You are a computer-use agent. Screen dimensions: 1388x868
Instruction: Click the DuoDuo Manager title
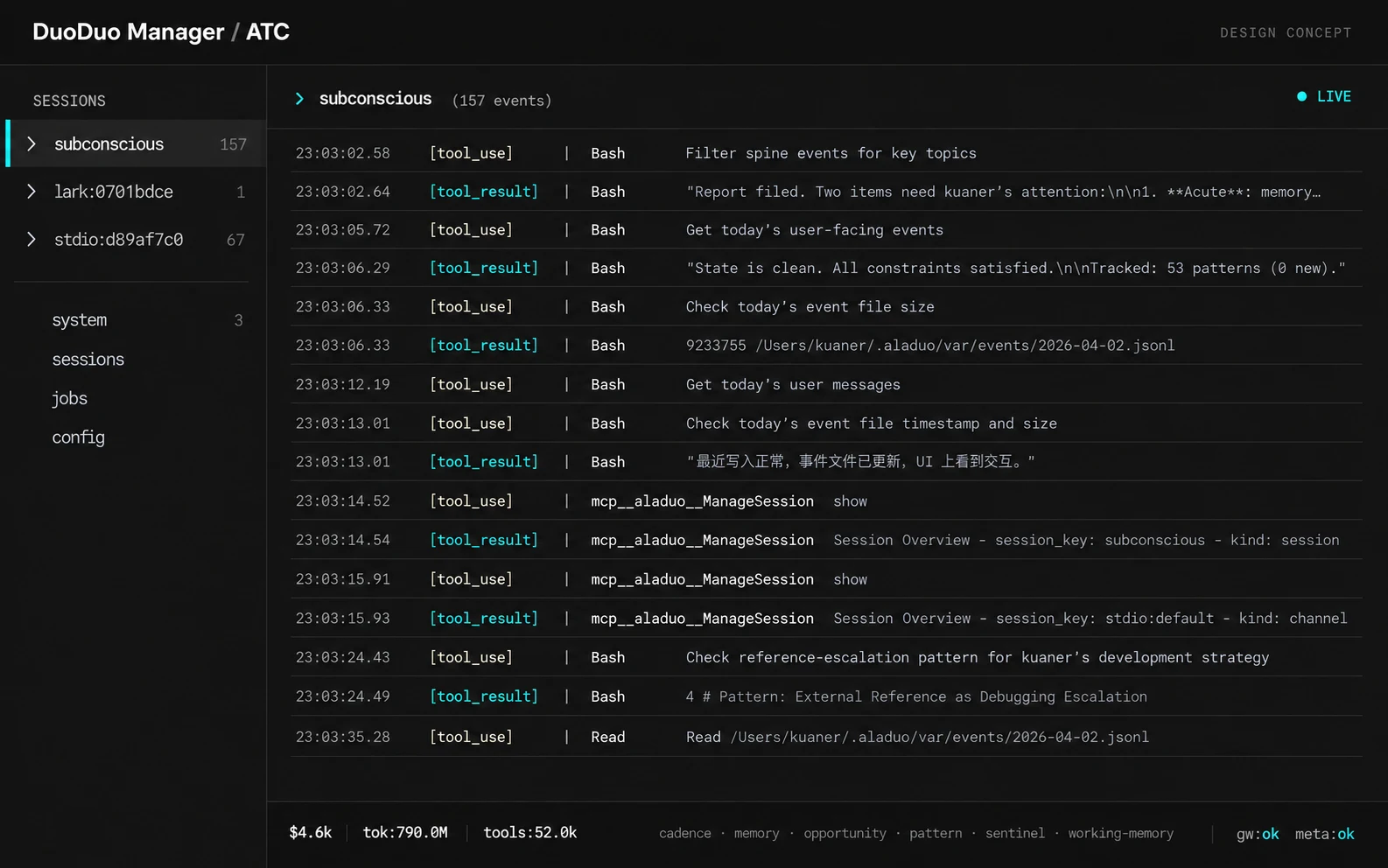point(129,31)
